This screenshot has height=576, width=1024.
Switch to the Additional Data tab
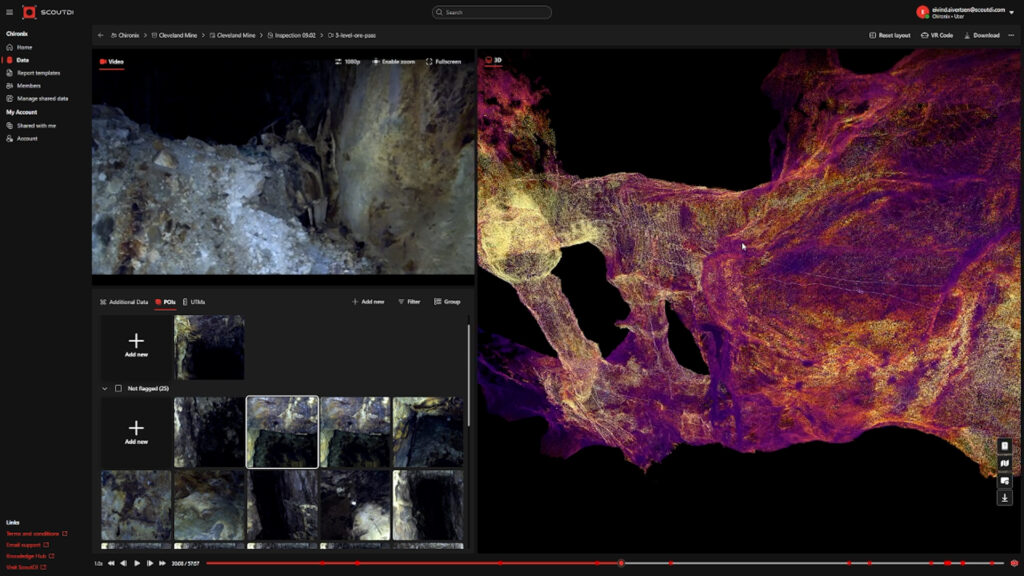pos(123,301)
